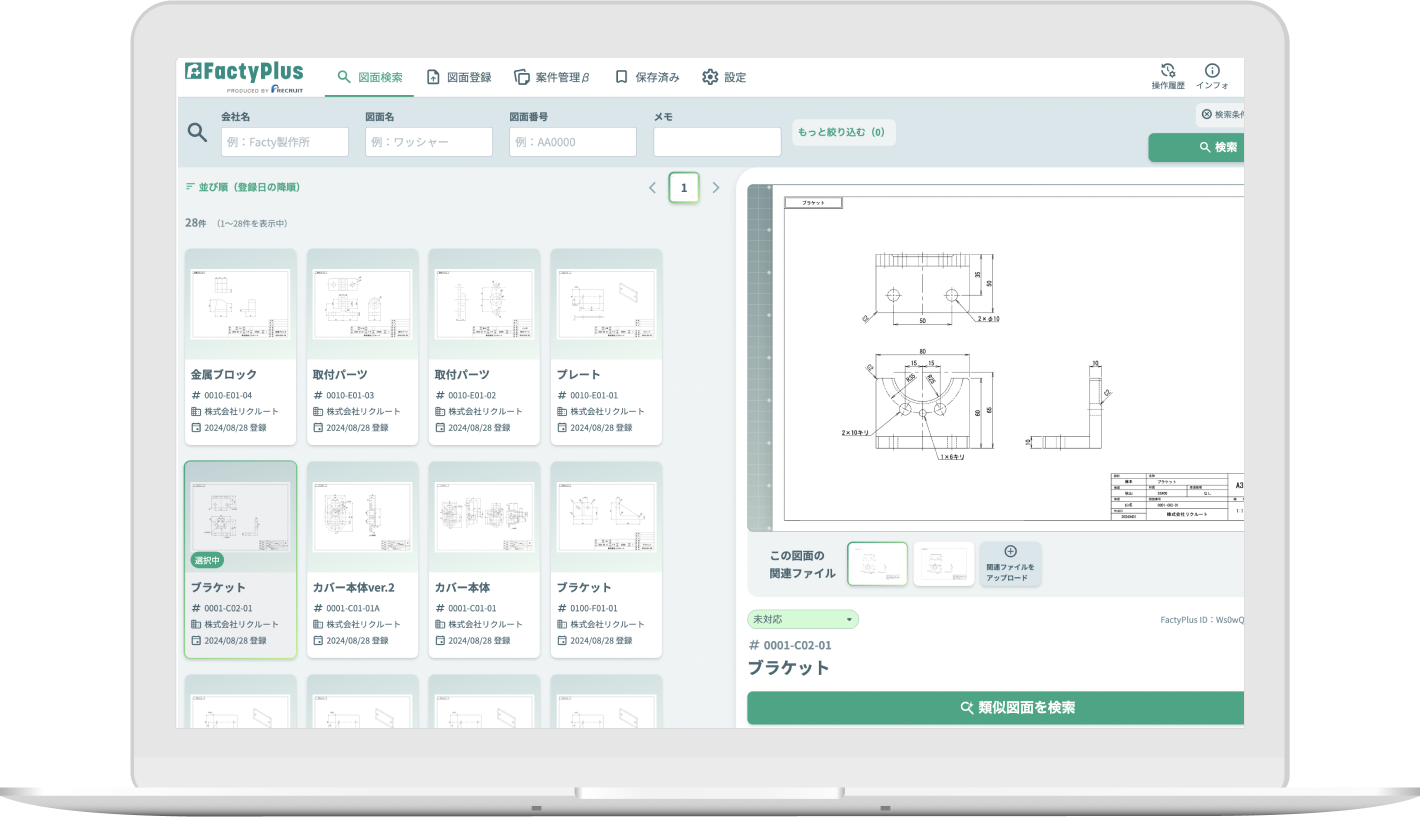Click the large bracket drawing preview
The width and height of the screenshot is (1420, 817).
coord(996,358)
